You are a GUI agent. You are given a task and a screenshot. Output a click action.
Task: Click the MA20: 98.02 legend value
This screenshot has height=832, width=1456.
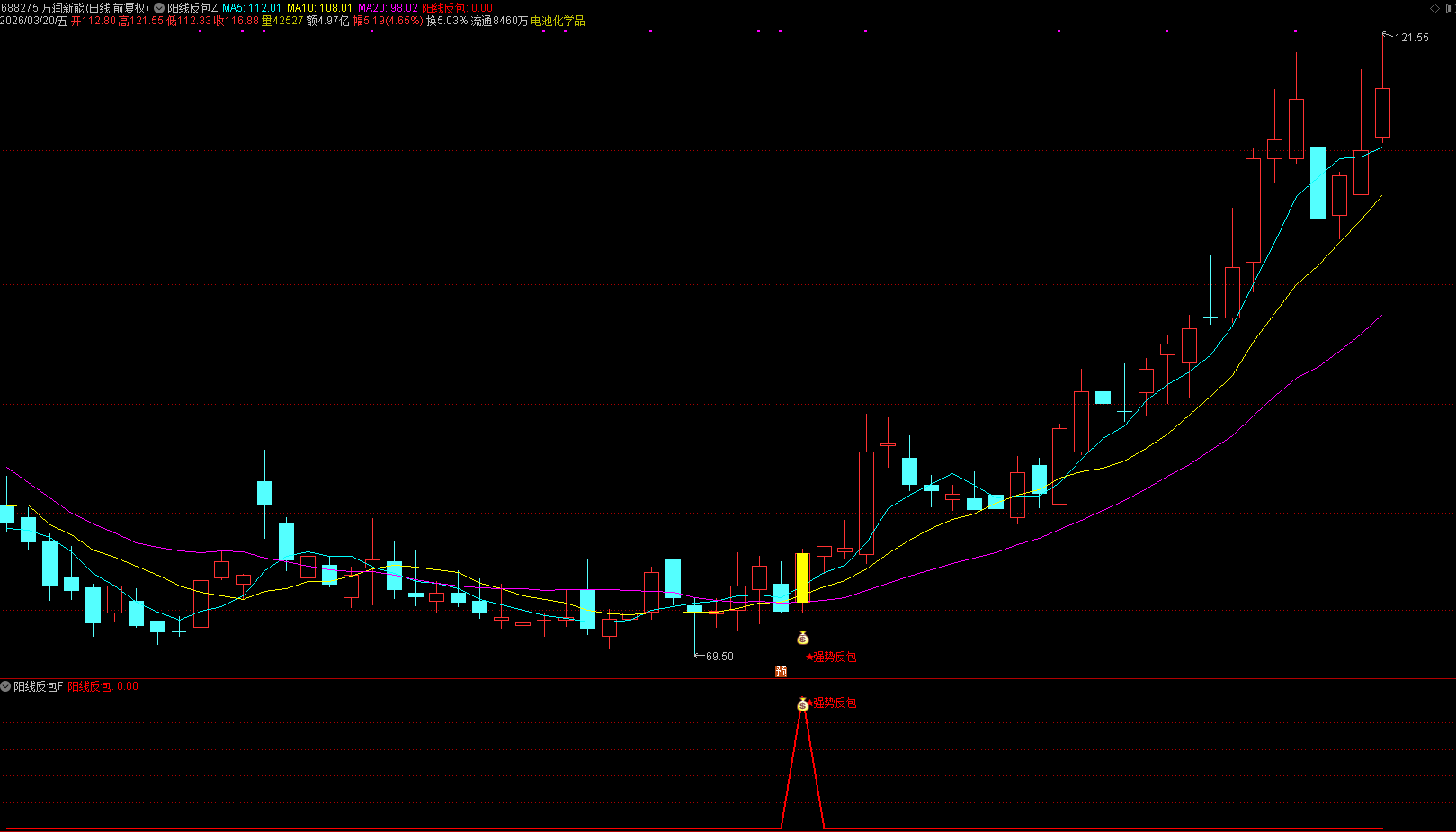coord(389,8)
